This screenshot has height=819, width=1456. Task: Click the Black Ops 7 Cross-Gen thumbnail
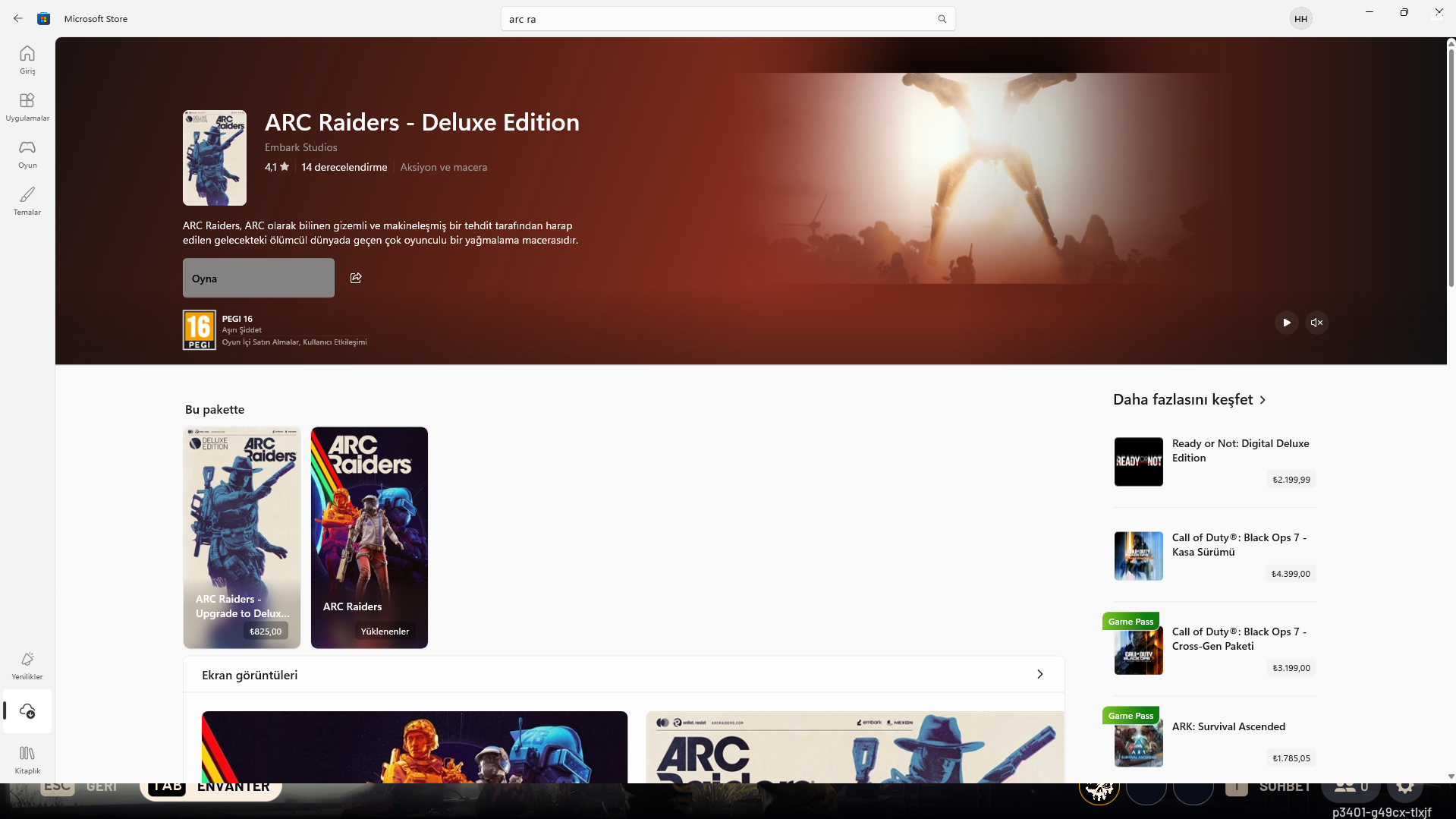1138,651
